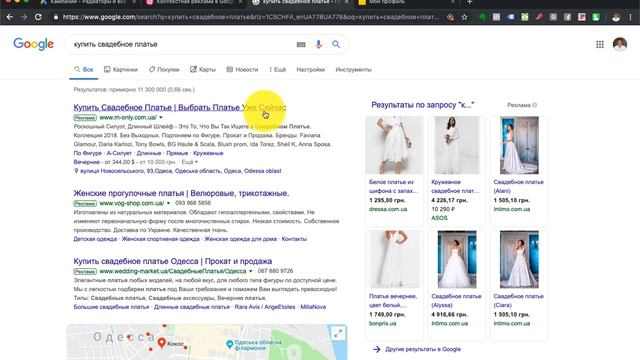The width and height of the screenshot is (640, 360).
Task: Click the Детская одежда sitelink
Action: tap(95, 239)
